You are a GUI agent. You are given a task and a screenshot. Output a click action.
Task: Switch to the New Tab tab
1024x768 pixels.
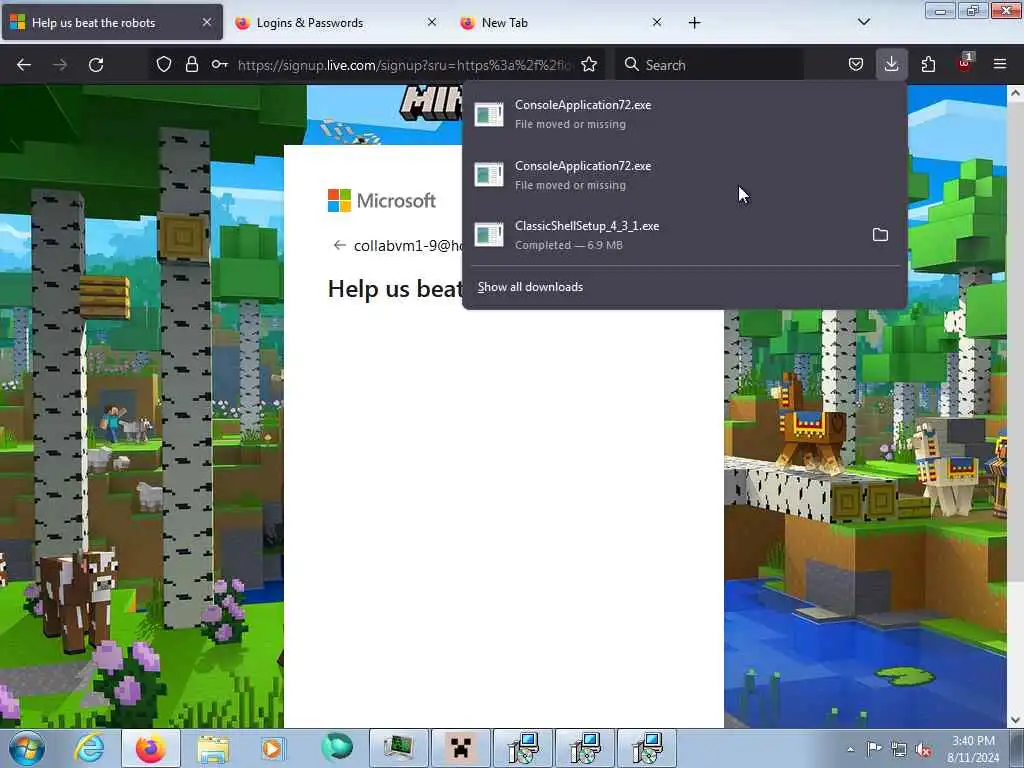[560, 23]
